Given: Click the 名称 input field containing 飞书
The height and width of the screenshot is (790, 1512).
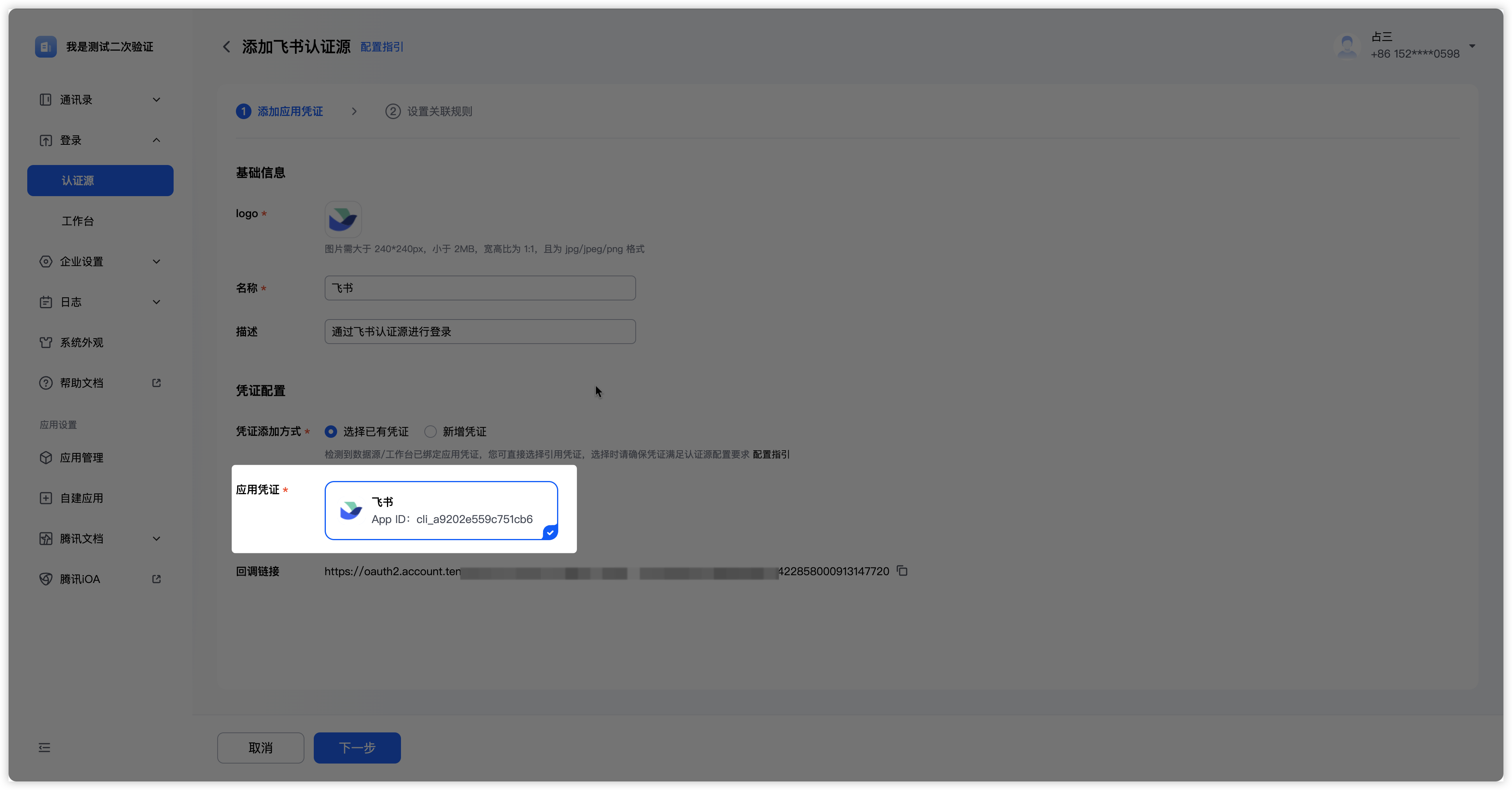Looking at the screenshot, I should tap(480, 288).
